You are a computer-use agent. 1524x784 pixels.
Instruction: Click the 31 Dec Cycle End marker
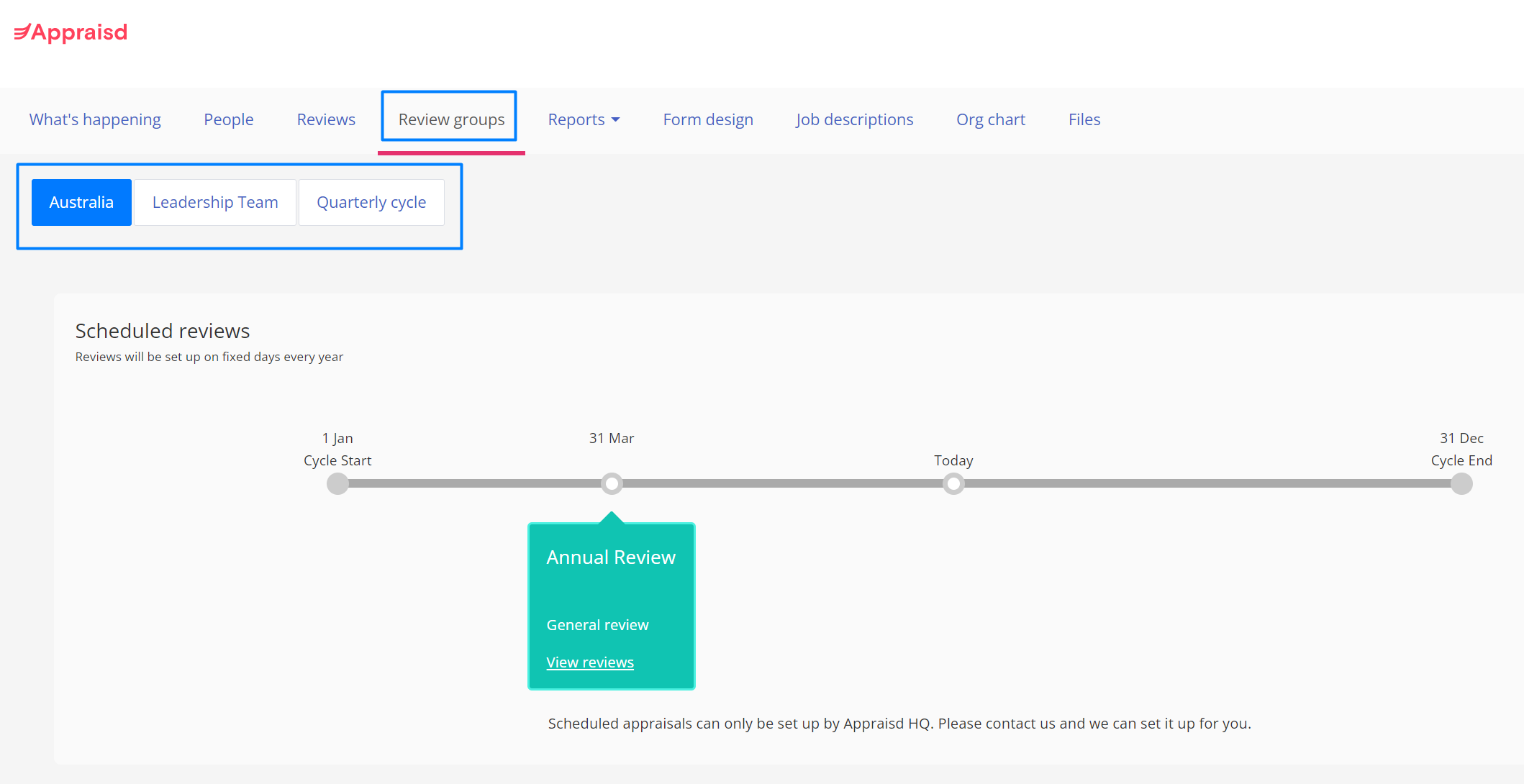point(1461,483)
